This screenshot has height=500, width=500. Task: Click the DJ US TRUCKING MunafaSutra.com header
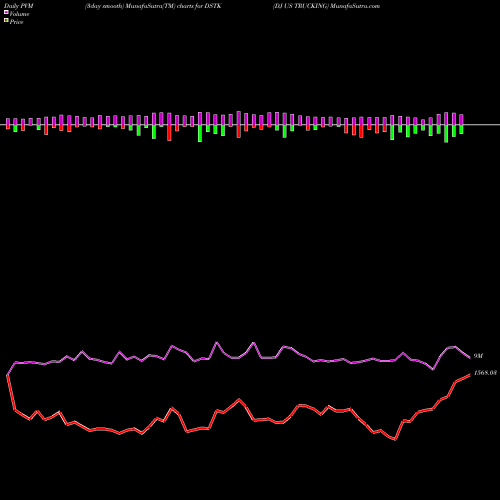point(326,6)
